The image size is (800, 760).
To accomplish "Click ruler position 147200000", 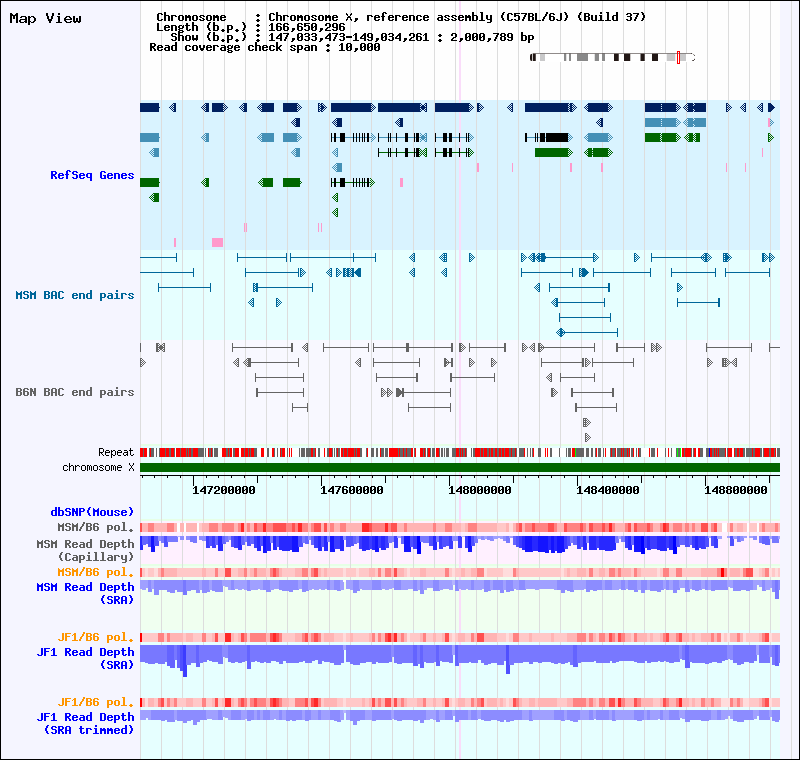I will pos(223,490).
